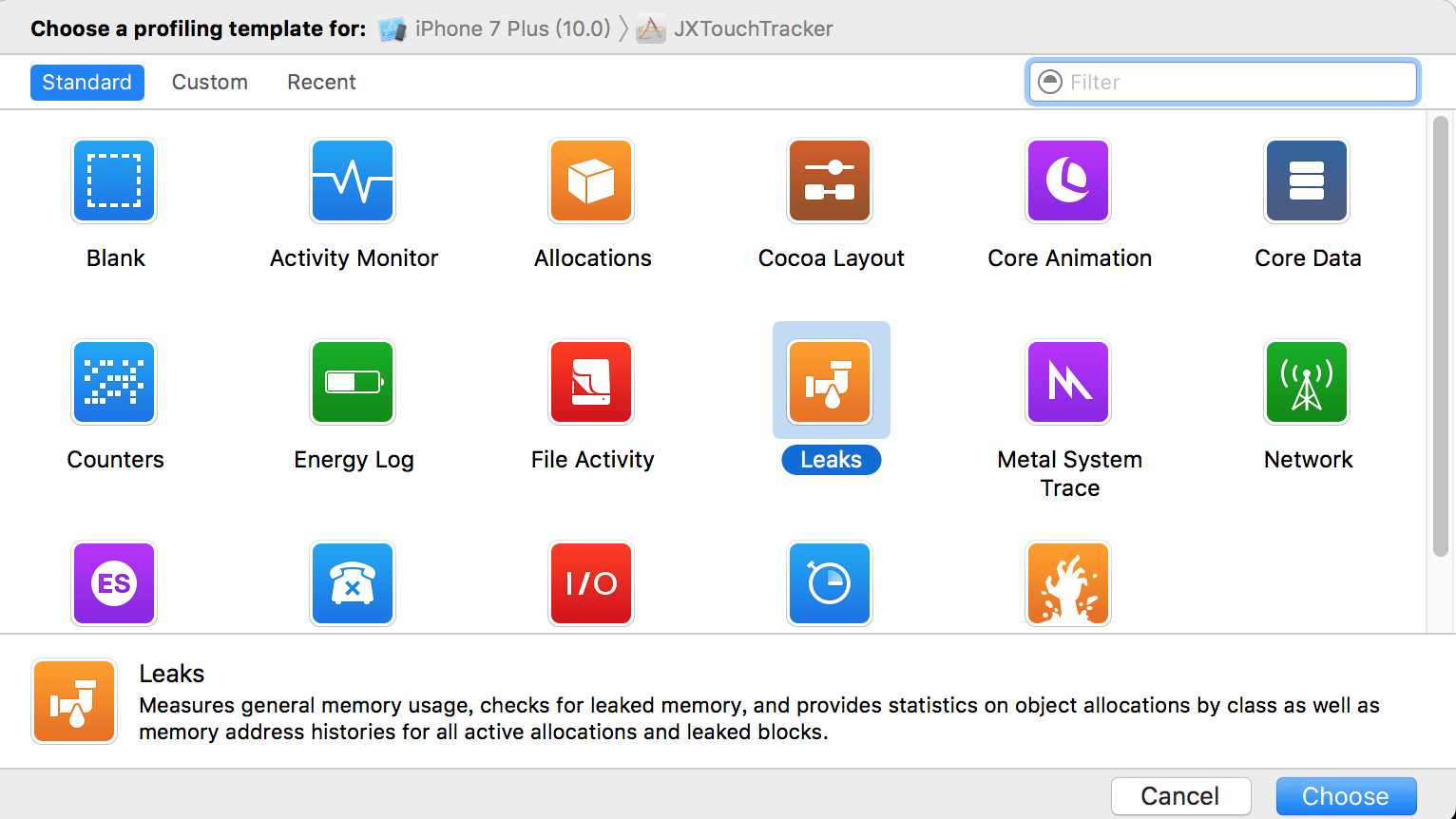Image resolution: width=1456 pixels, height=819 pixels.
Task: Click the 'Measures general memory usage' description
Action: 759,719
